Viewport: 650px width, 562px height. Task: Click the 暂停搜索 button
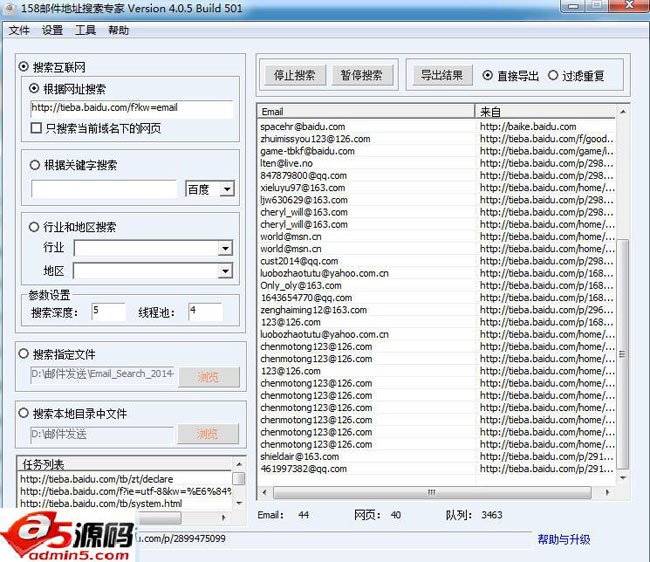[361, 75]
